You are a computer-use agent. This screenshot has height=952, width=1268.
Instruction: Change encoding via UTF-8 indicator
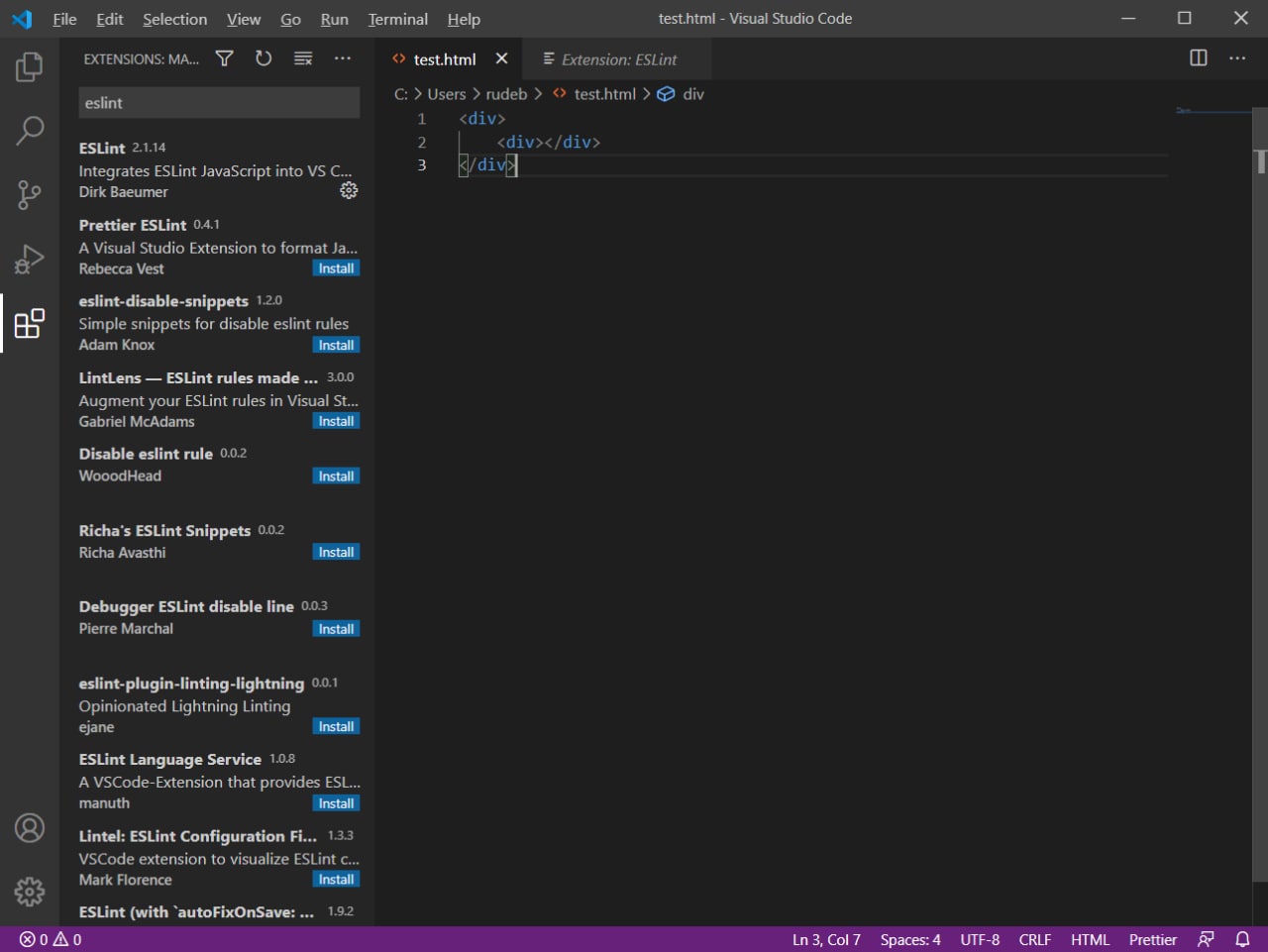point(980,939)
